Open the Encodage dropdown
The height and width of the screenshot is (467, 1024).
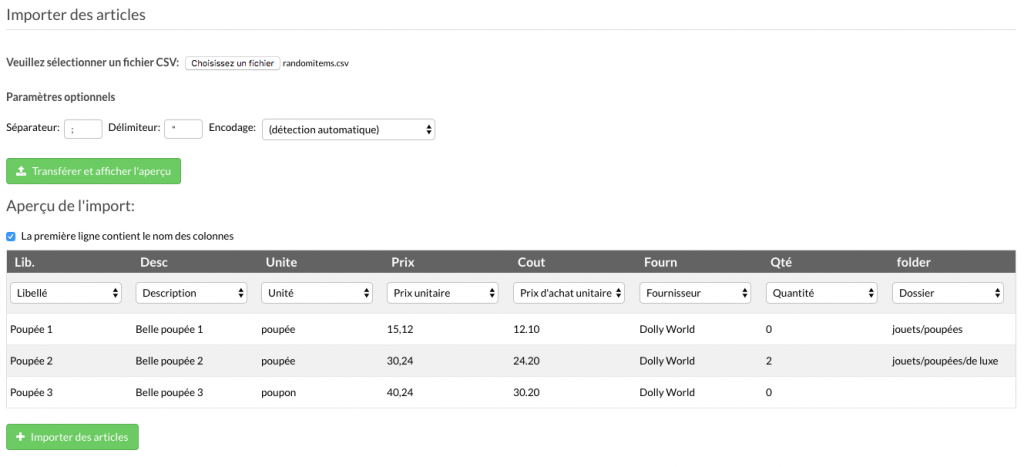[x=348, y=129]
